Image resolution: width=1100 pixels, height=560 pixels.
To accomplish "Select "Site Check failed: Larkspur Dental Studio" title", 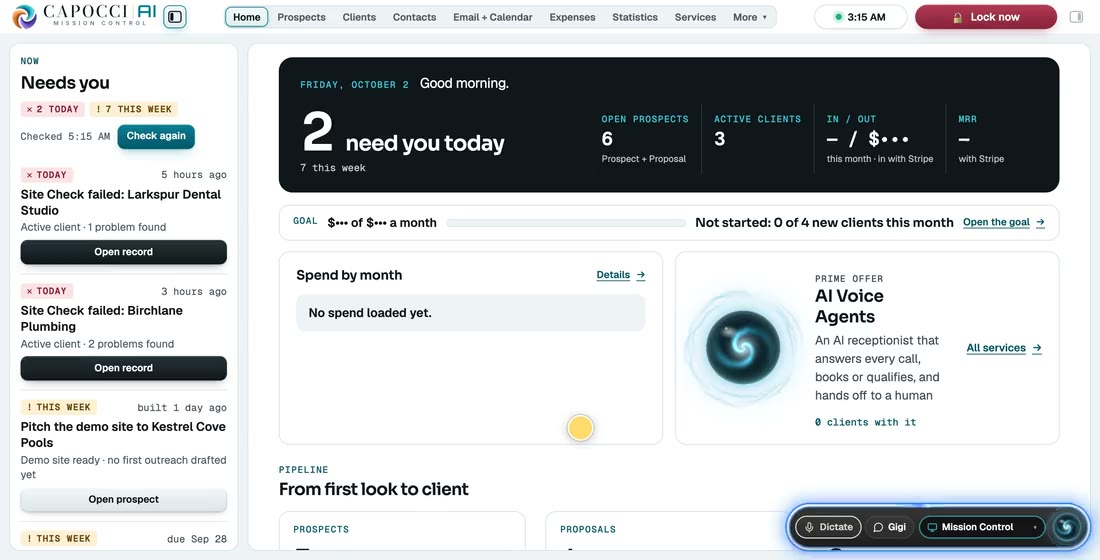I will (x=121, y=202).
